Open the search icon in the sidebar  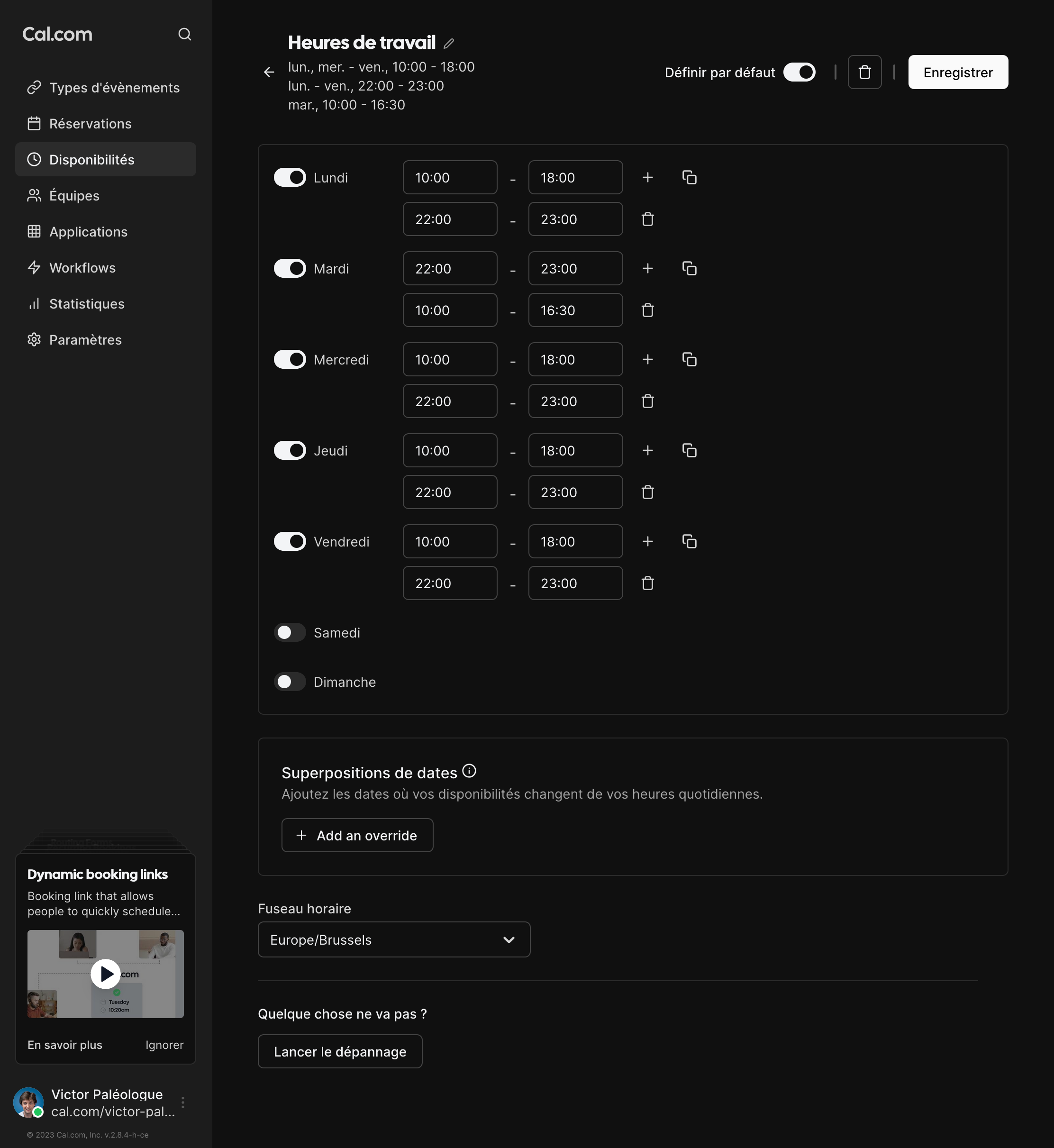[184, 34]
